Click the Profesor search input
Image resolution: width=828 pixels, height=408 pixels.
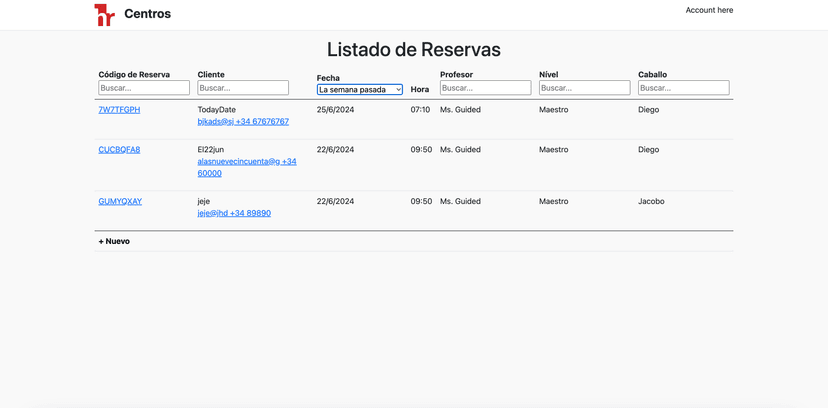point(485,88)
